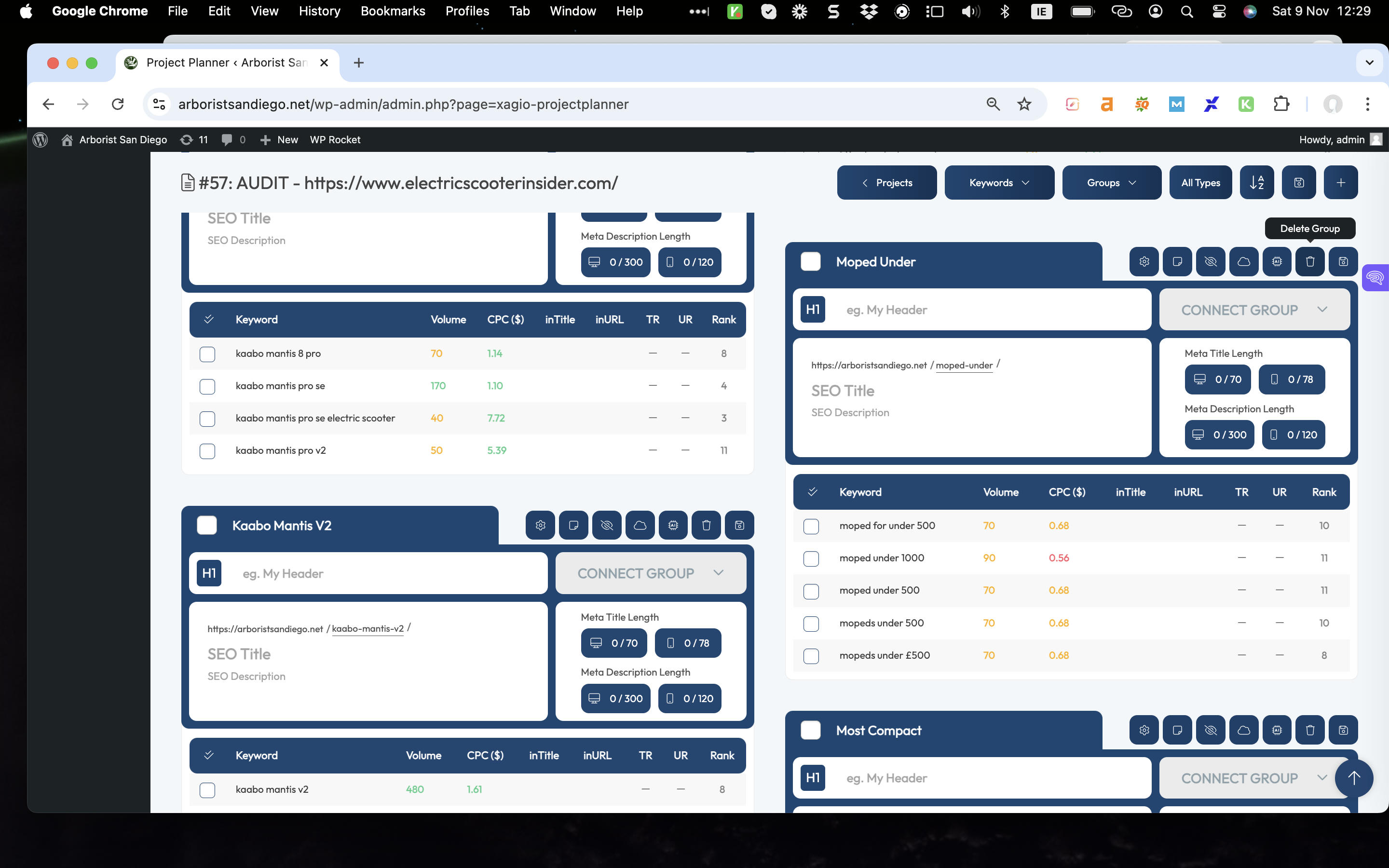1389x868 pixels.
Task: Click the project save icon in toolbar
Action: (x=1299, y=183)
